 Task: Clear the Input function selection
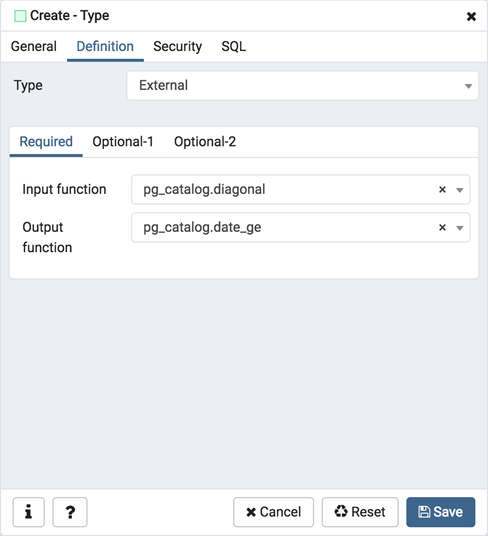[x=442, y=189]
